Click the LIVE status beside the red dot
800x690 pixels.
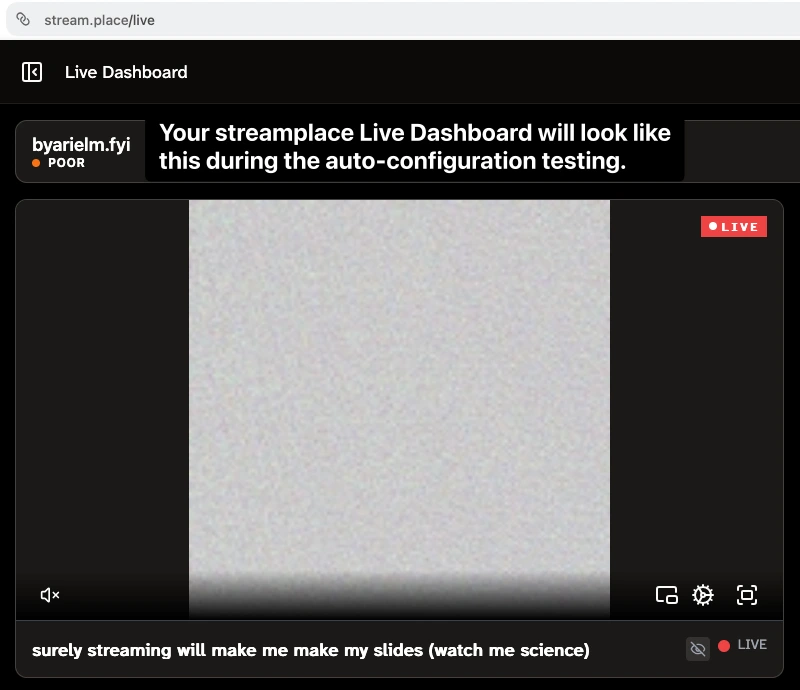click(752, 645)
